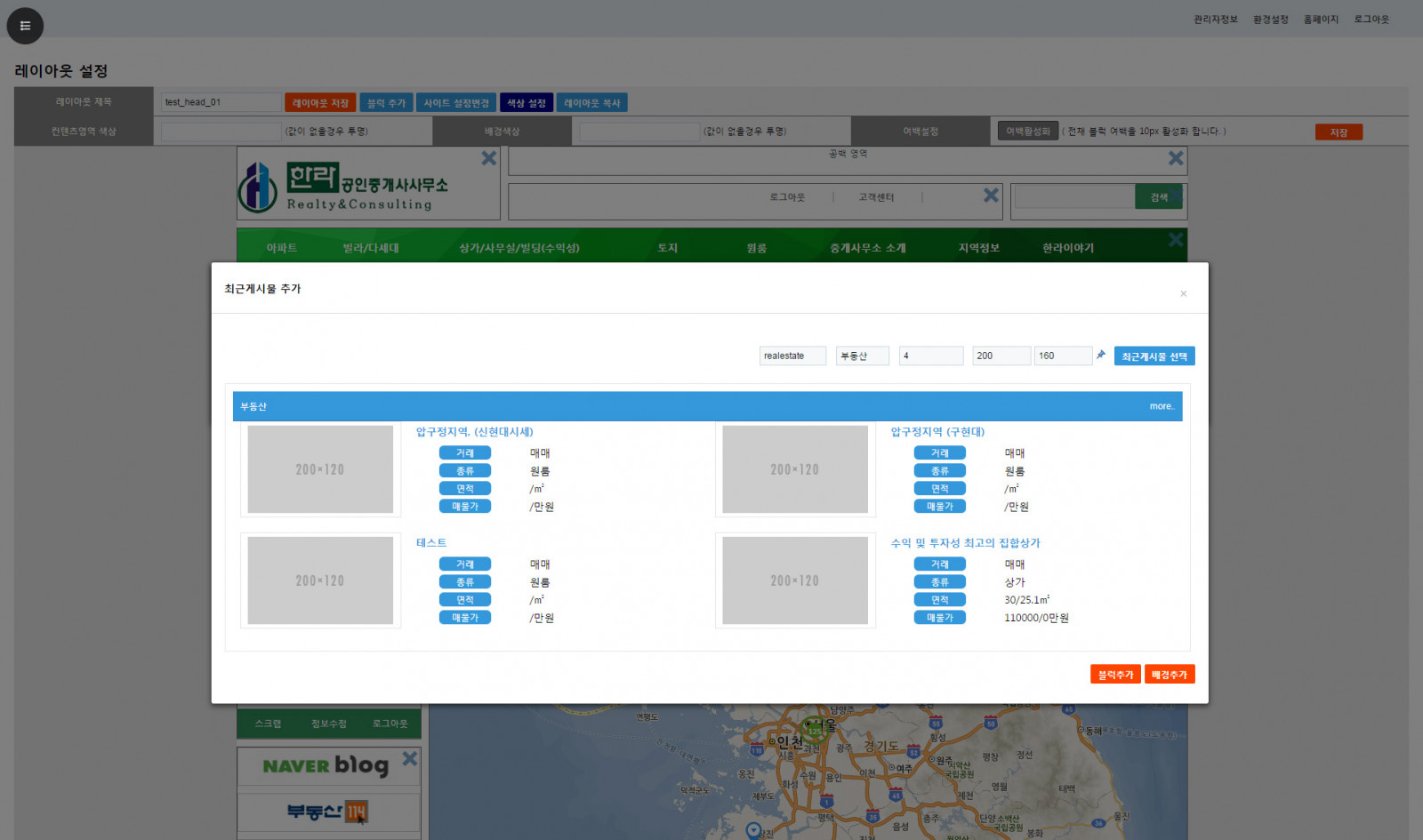Close the 최근게시물 추가 dialog
The width and height of the screenshot is (1423, 840).
pos(1183,294)
